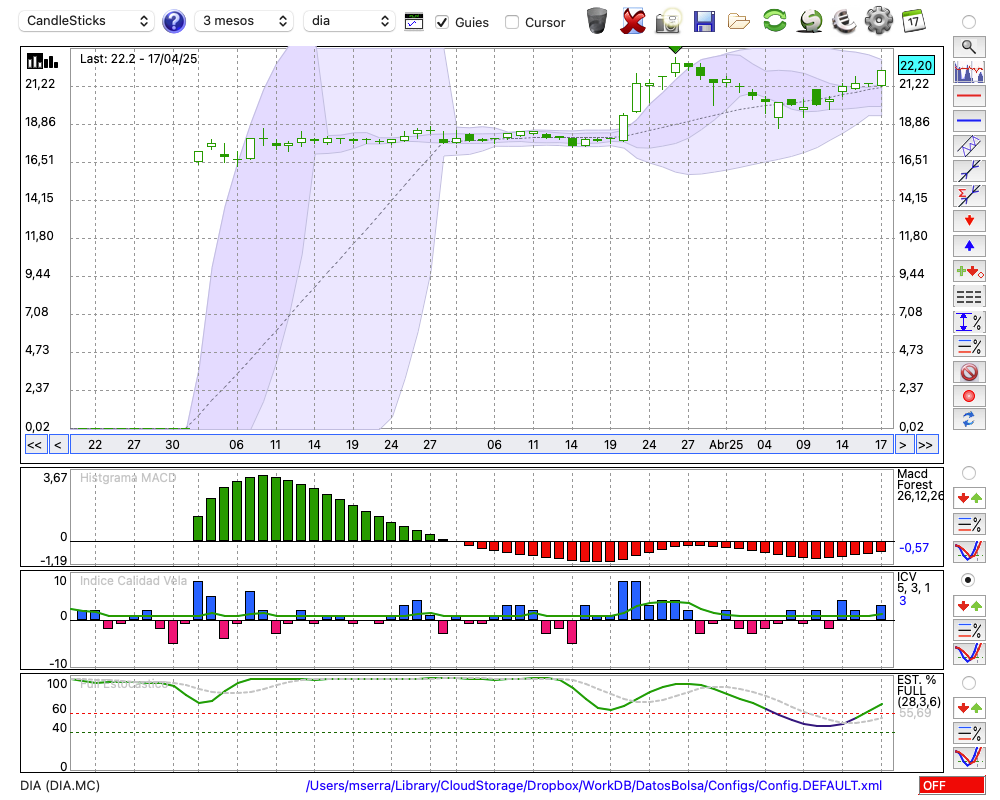Select the zigzag channel drawing tool

(969, 145)
